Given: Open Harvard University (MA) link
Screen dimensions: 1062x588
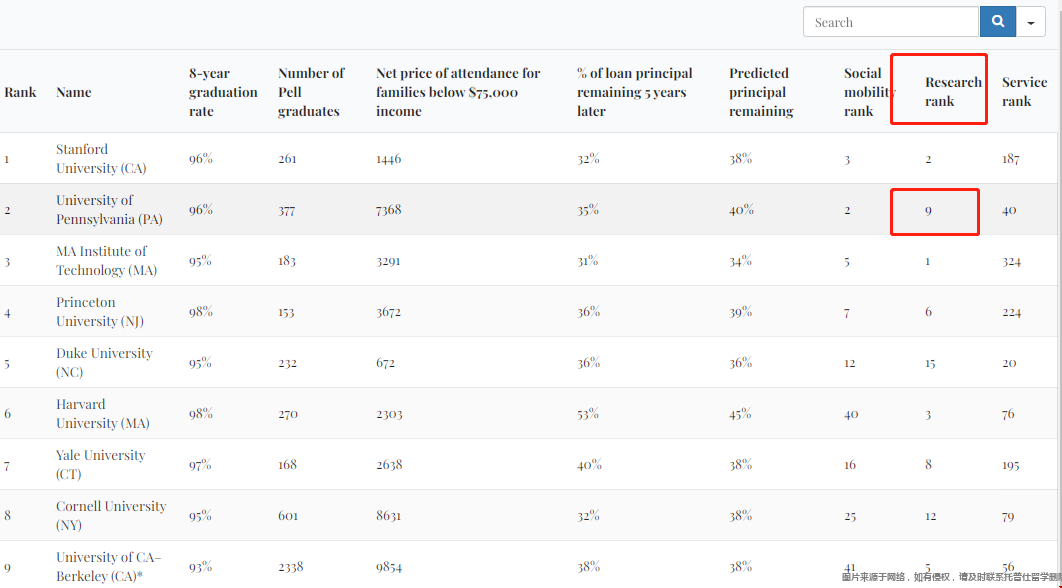Looking at the screenshot, I should point(102,414).
